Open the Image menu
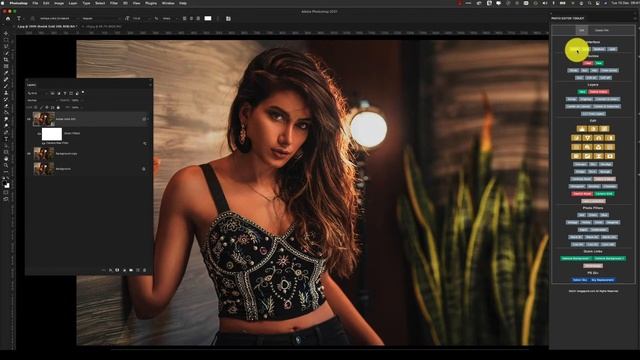The height and width of the screenshot is (360, 640). 59,3
